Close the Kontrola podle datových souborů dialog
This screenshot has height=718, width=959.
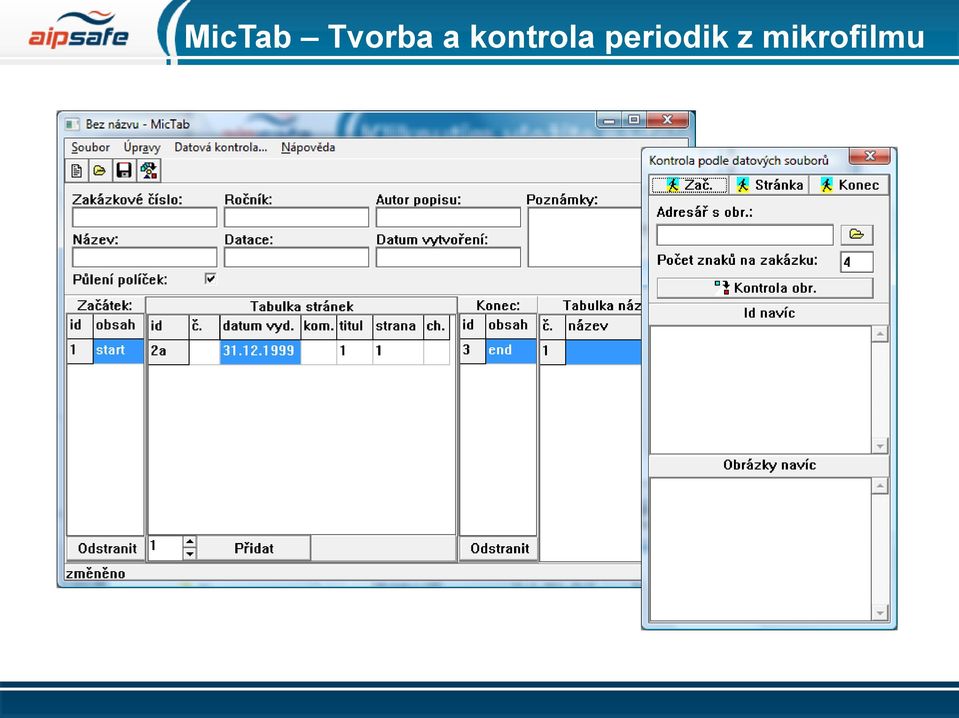870,156
